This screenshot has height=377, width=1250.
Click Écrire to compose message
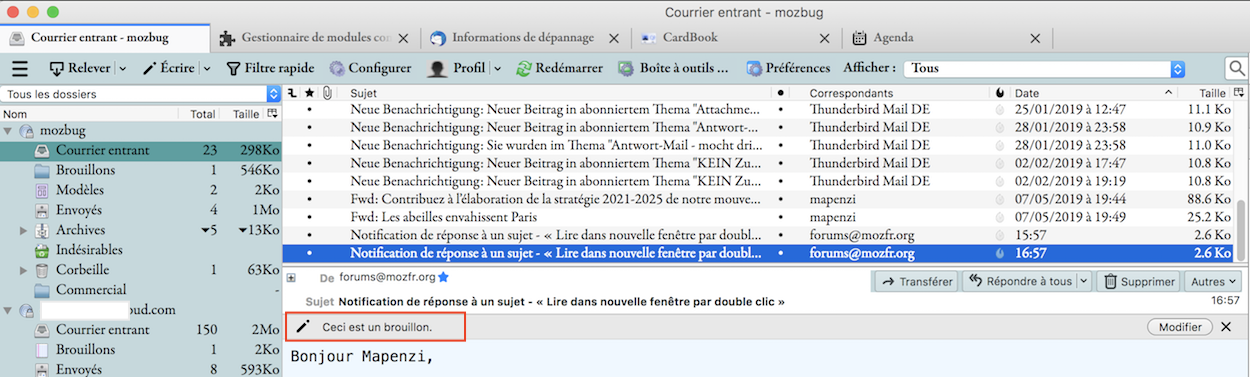(168, 68)
